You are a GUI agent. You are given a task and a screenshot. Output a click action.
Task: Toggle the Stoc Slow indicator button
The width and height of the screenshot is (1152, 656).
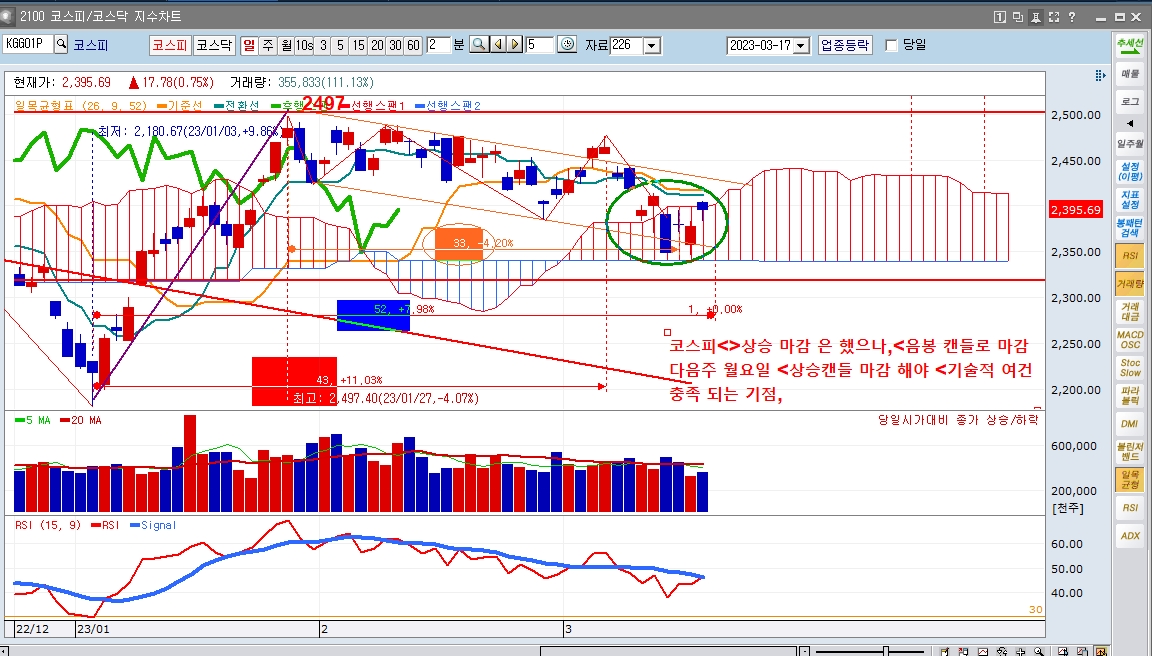click(1130, 367)
